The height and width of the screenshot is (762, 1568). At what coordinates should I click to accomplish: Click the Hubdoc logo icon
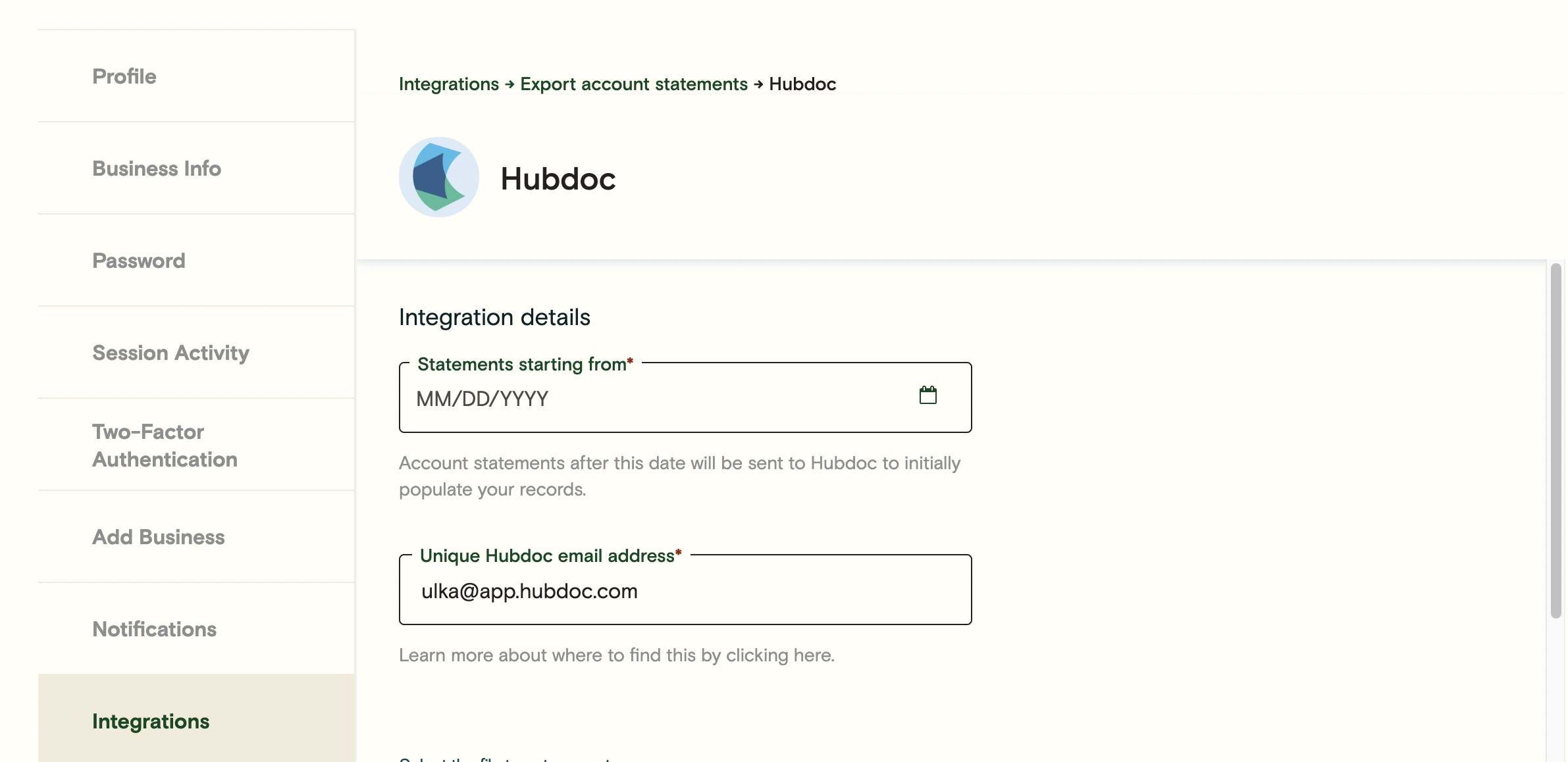(x=438, y=176)
